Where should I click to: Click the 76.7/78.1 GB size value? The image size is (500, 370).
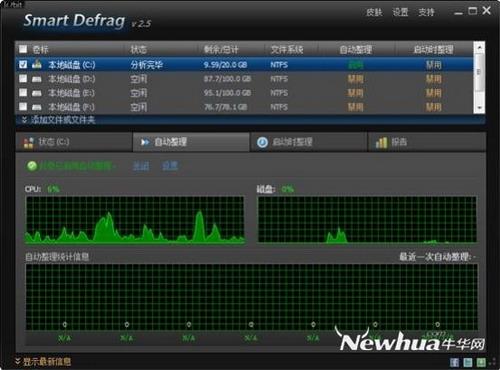pos(226,107)
